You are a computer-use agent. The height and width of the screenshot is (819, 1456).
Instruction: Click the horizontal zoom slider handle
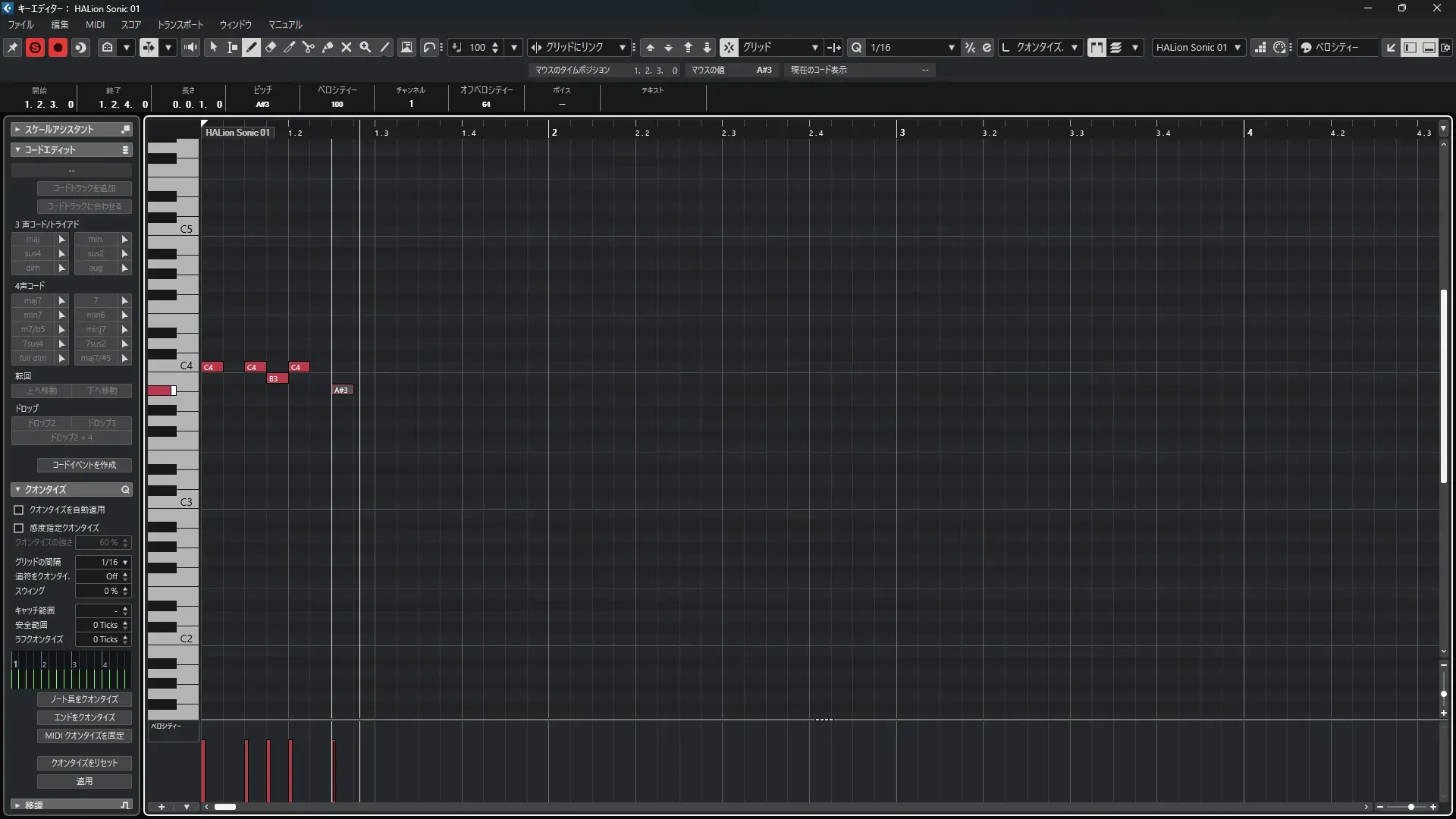coord(1410,807)
